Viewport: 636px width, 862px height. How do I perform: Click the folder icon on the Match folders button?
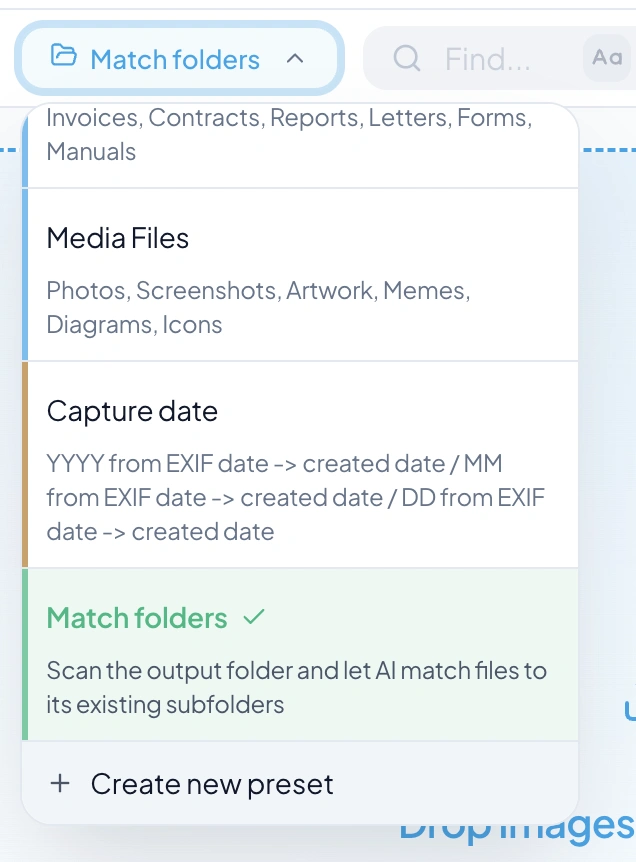[62, 58]
